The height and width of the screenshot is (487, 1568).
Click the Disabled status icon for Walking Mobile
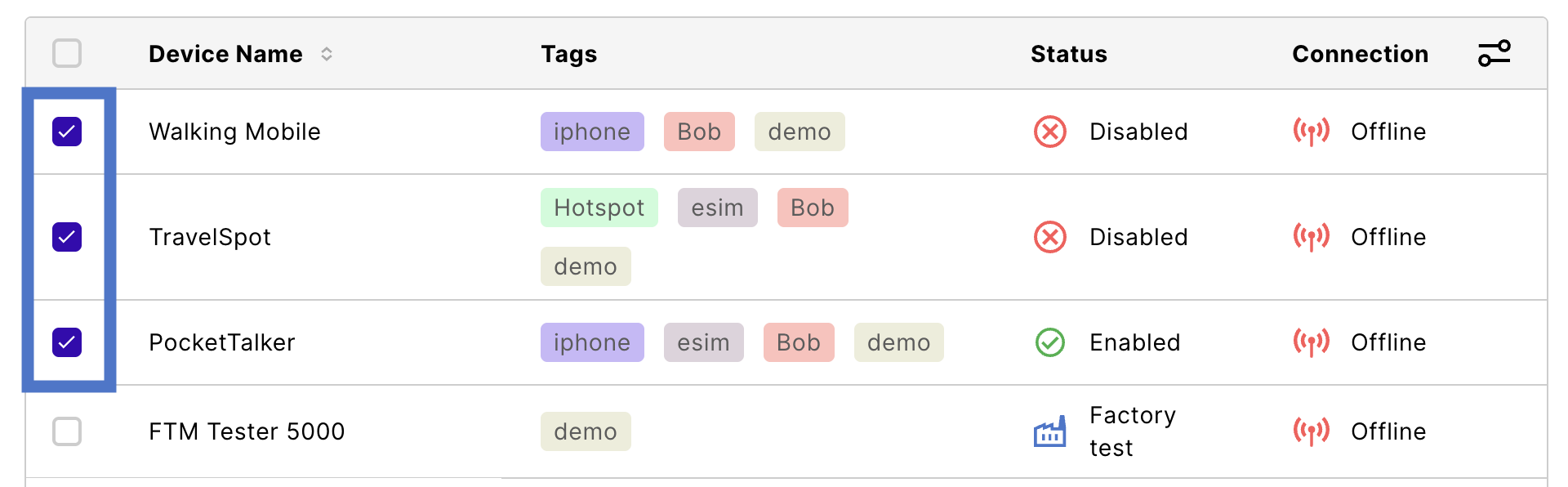[x=1050, y=132]
